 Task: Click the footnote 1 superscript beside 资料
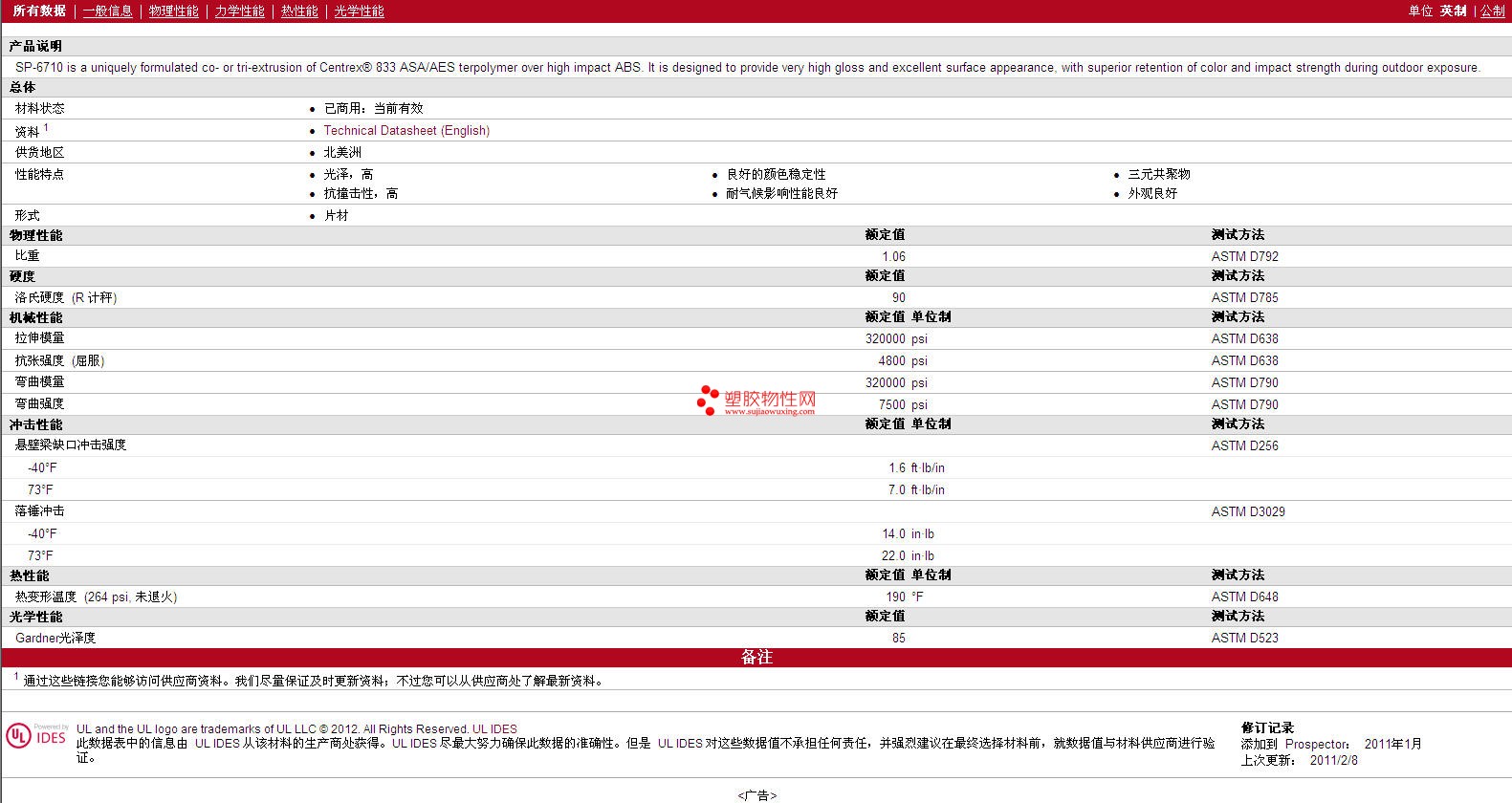coord(45,127)
